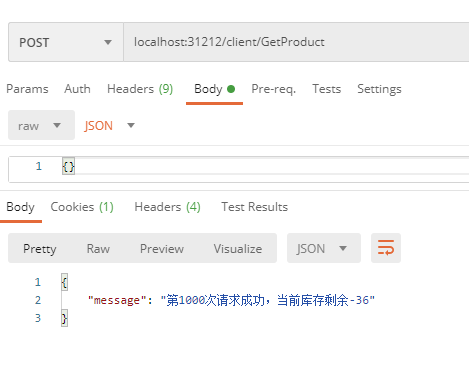Viewport: 469px width, 384px height.
Task: Select the Pretty response view
Action: pyautogui.click(x=40, y=249)
